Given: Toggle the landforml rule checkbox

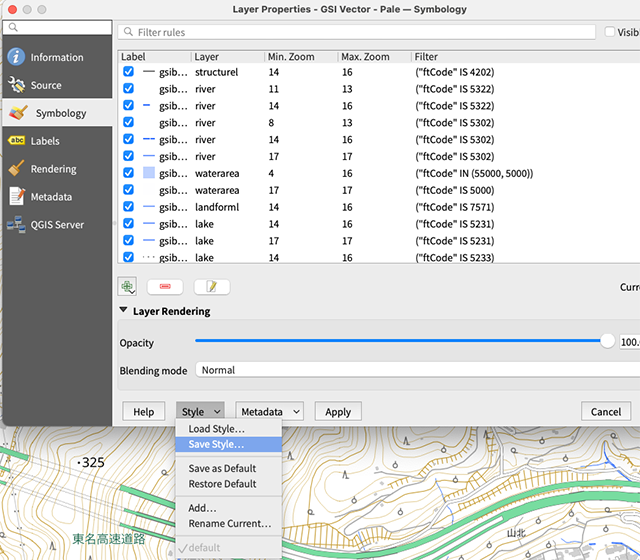Looking at the screenshot, I should [x=128, y=207].
